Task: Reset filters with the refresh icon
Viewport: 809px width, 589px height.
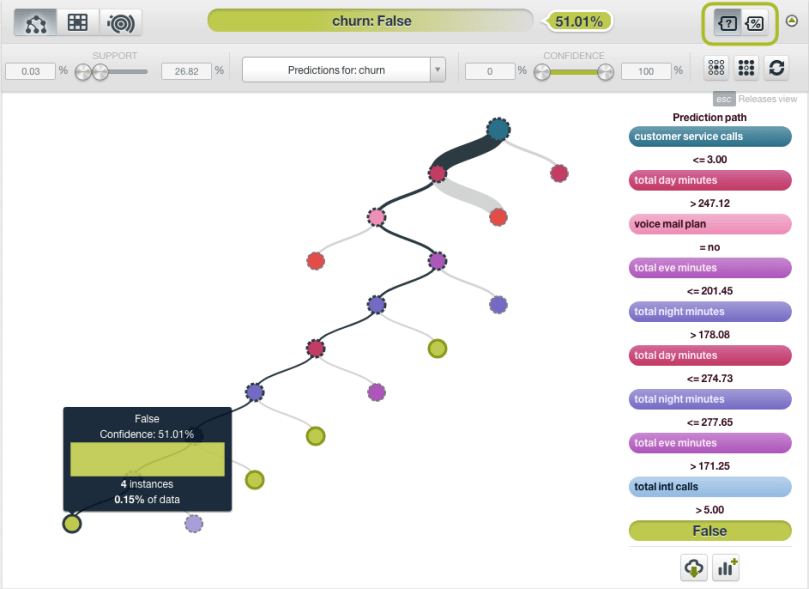Action: pos(776,68)
